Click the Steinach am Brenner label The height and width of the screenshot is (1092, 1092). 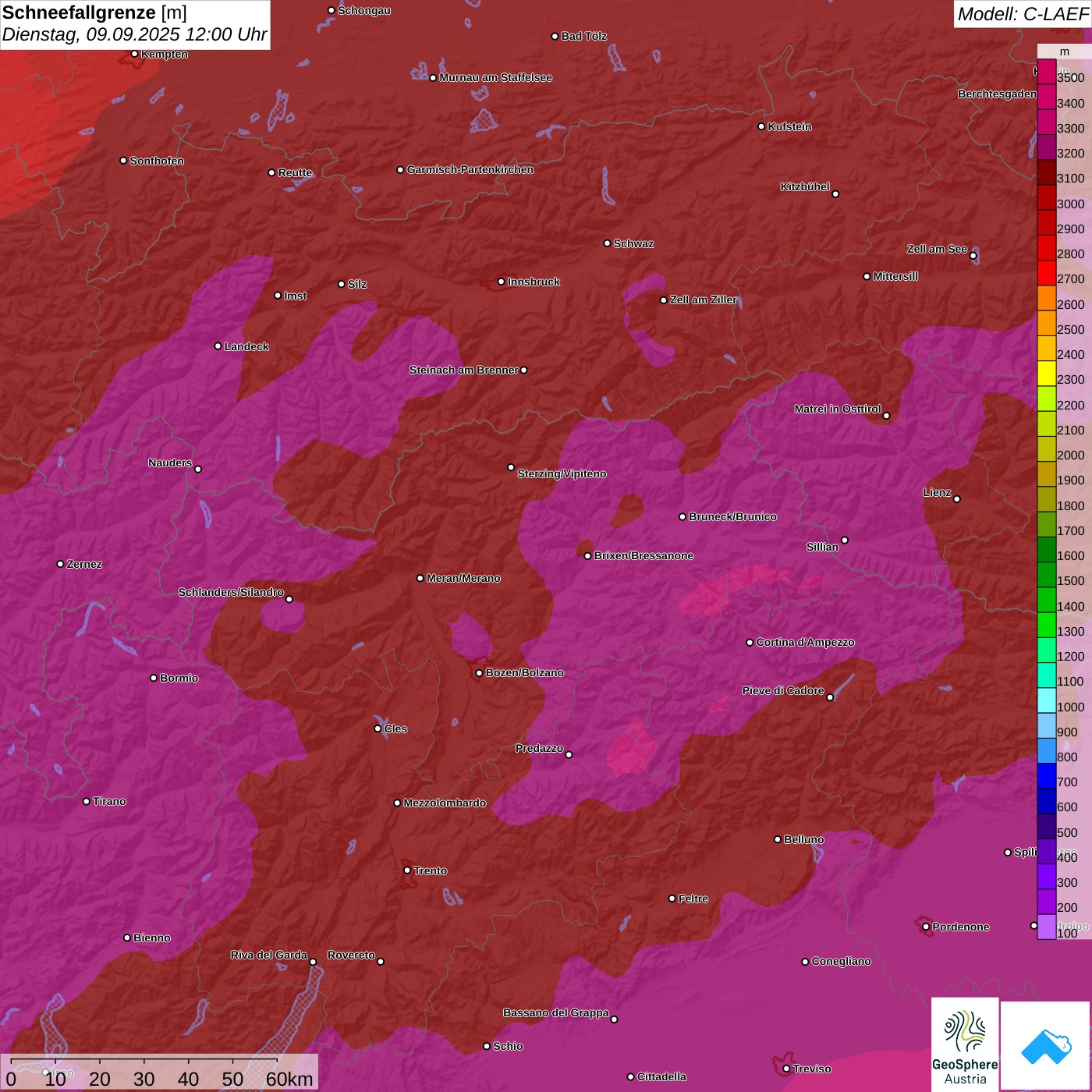point(463,370)
